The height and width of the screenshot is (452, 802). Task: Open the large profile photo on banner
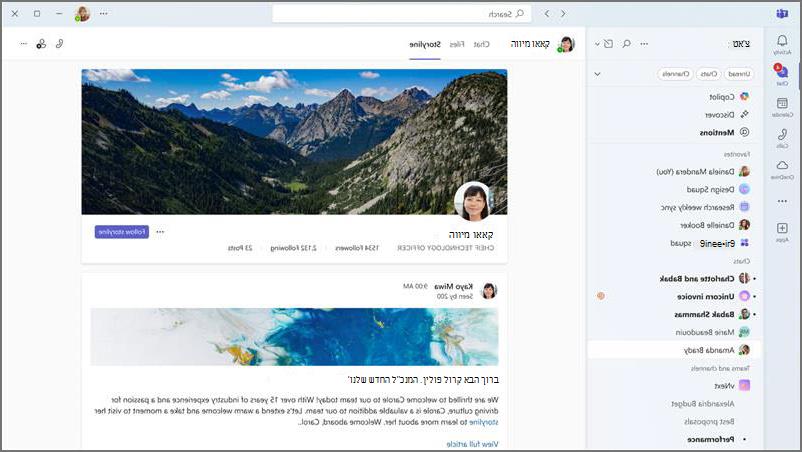[473, 201]
